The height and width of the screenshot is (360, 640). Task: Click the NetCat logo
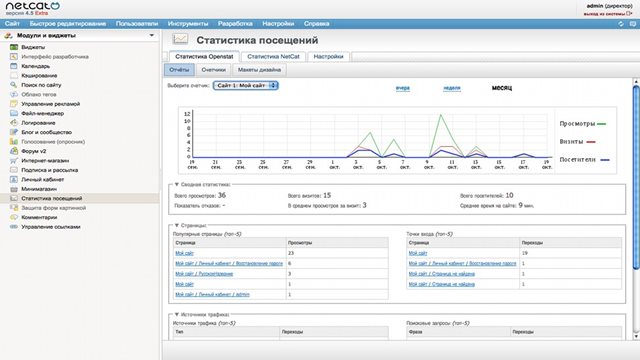33,6
